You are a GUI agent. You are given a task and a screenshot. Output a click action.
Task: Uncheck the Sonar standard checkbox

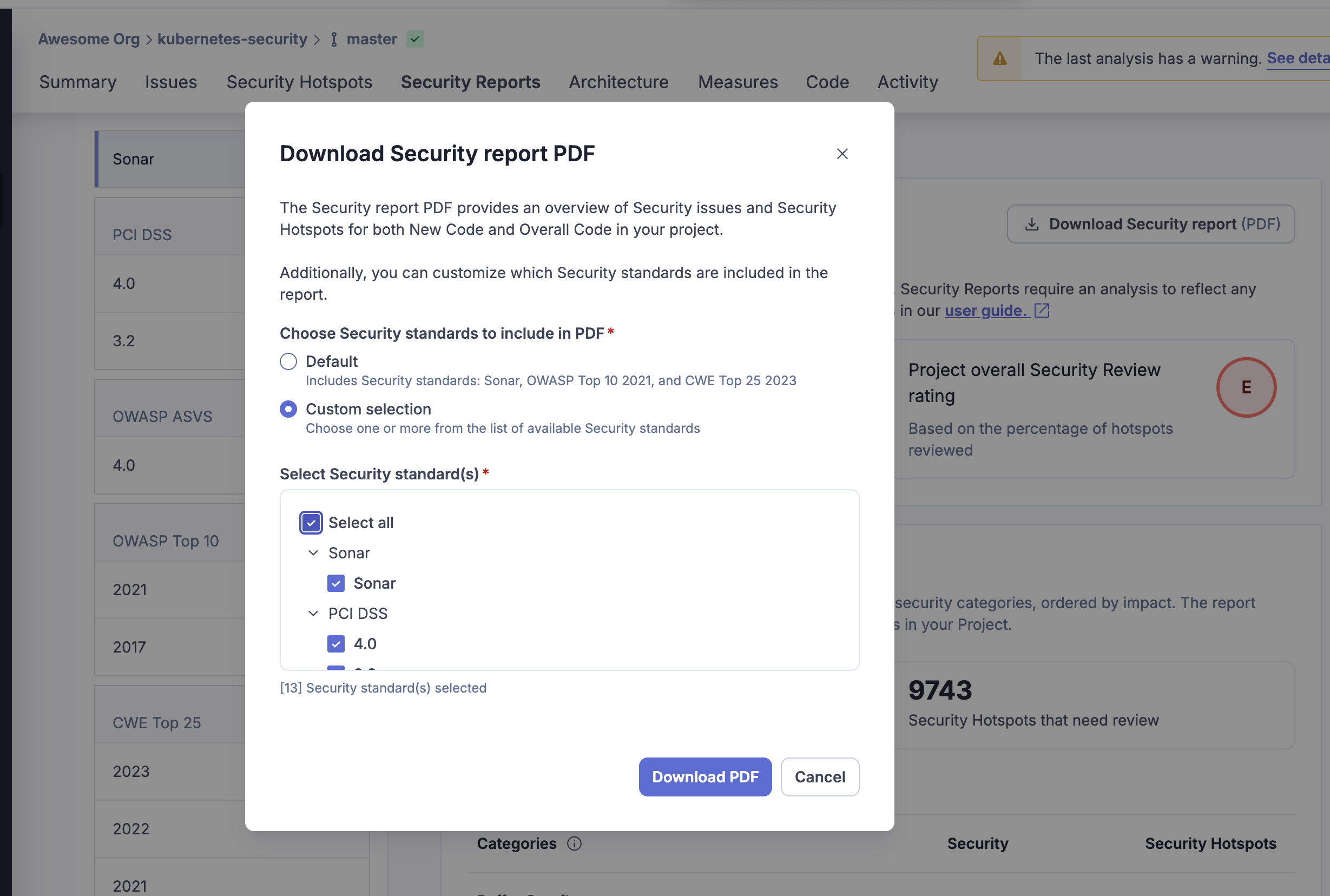(x=336, y=583)
